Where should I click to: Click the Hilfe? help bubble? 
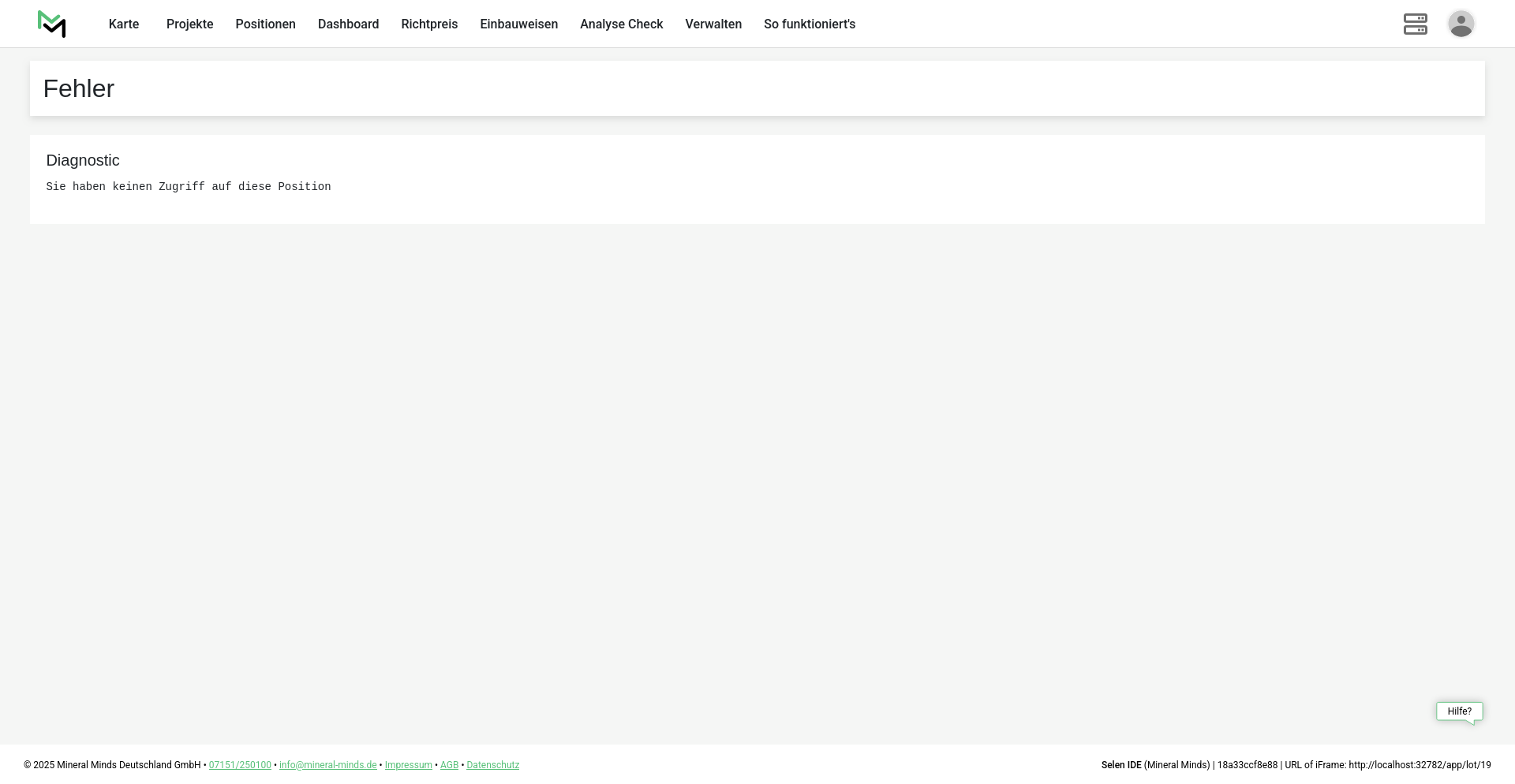[1459, 711]
